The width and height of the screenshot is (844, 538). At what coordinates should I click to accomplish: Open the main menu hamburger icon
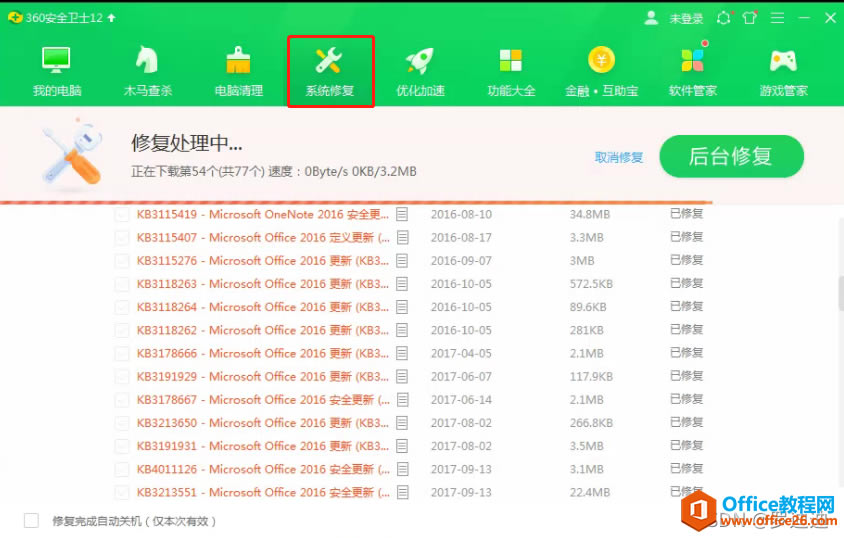(777, 18)
